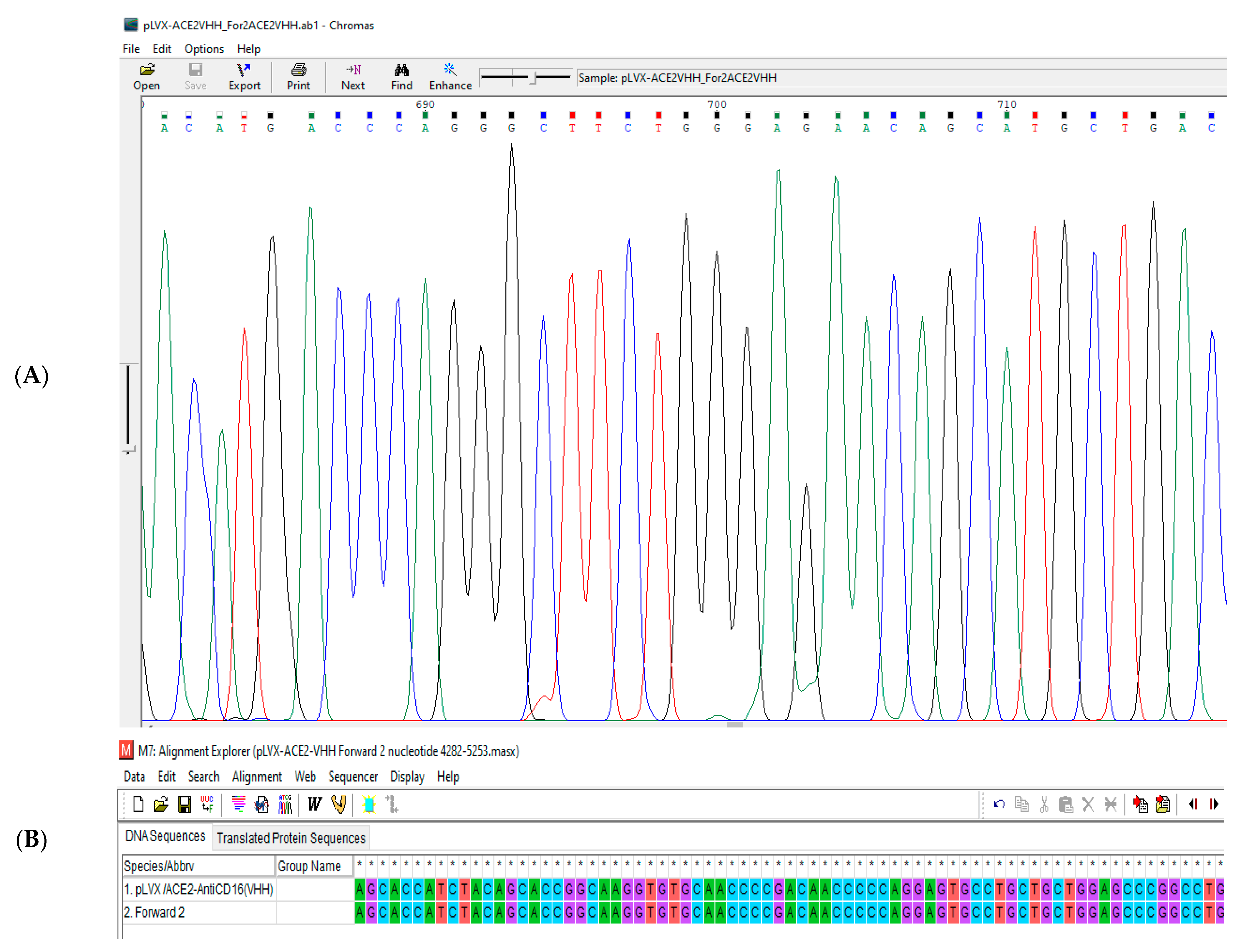This screenshot has width=1246, height=952.
Task: Click the translate UUC to F icon
Action: [x=207, y=804]
